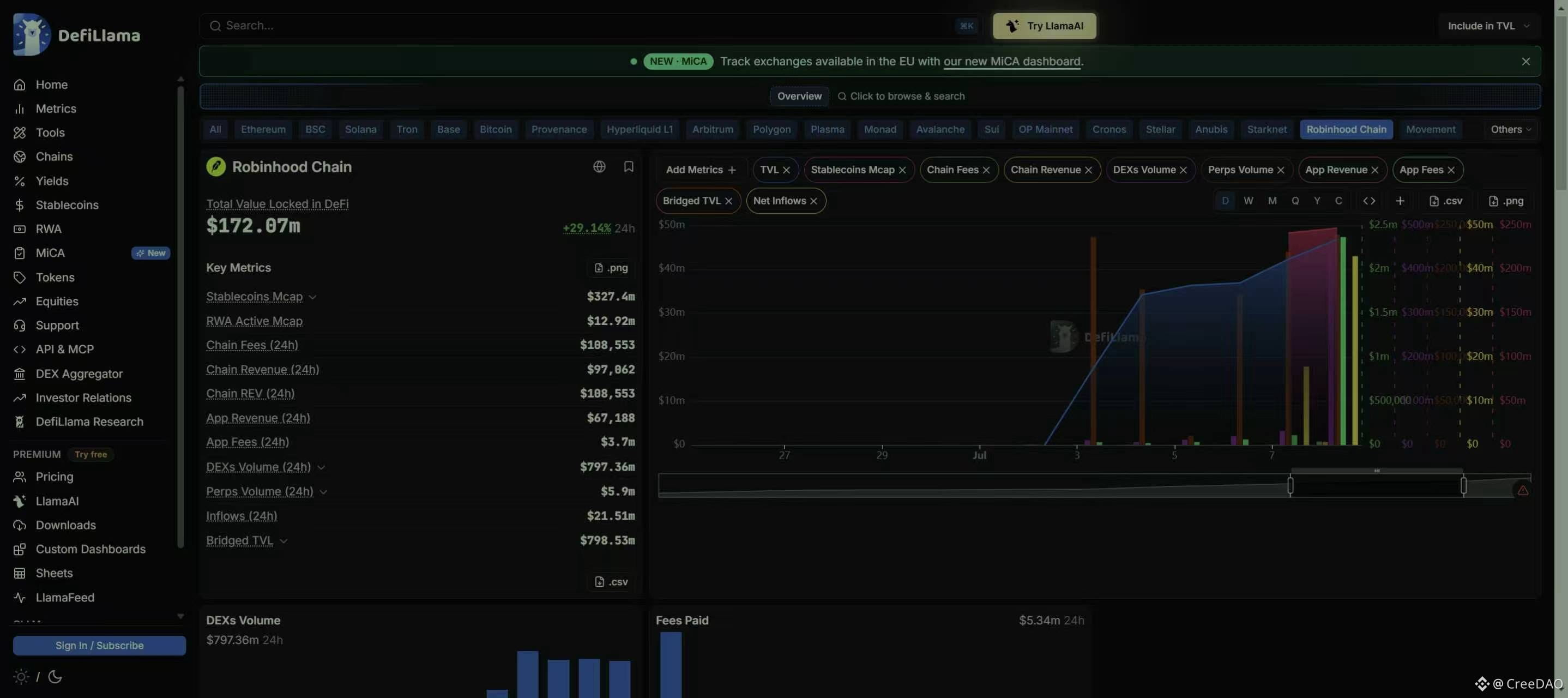Open the RWA banknote icon
The width and height of the screenshot is (1568, 698).
tap(20, 229)
